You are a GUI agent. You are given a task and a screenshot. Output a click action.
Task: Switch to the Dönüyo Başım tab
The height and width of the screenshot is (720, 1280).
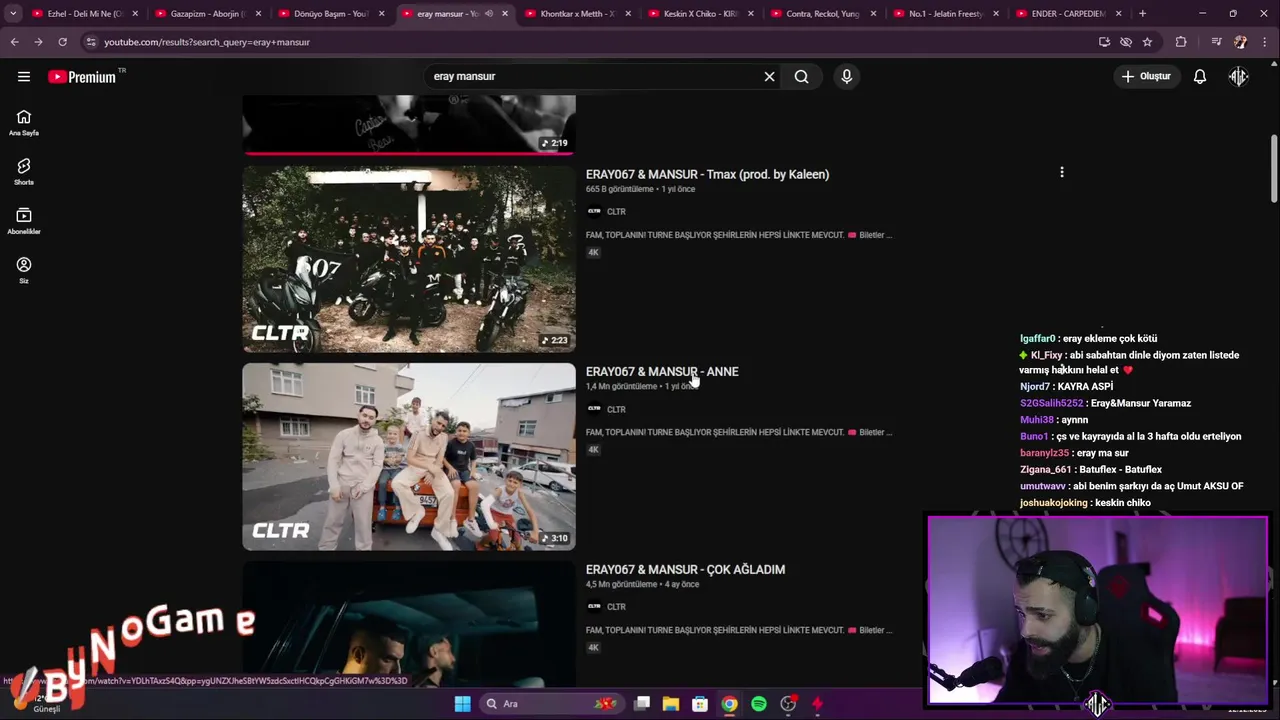coord(330,14)
